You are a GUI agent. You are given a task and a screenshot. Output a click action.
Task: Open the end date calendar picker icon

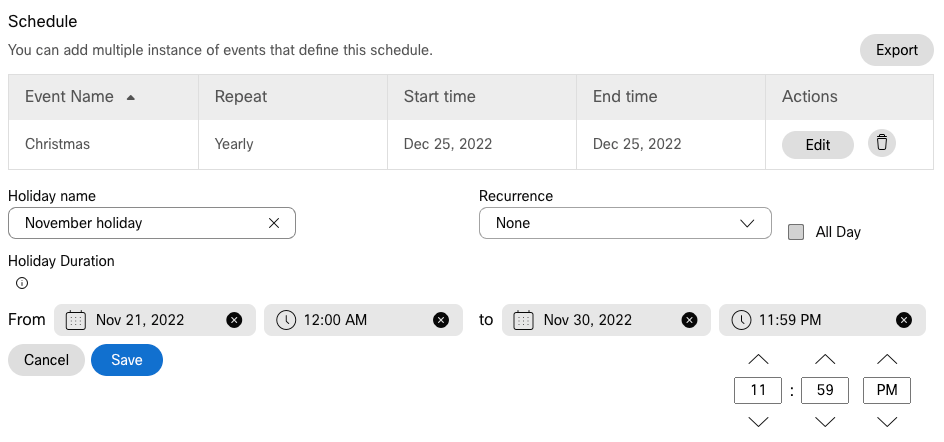[x=523, y=320]
